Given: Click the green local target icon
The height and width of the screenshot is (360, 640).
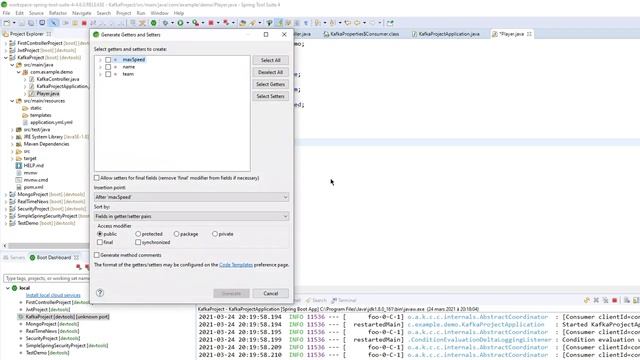Looking at the screenshot, I should [x=15, y=288].
